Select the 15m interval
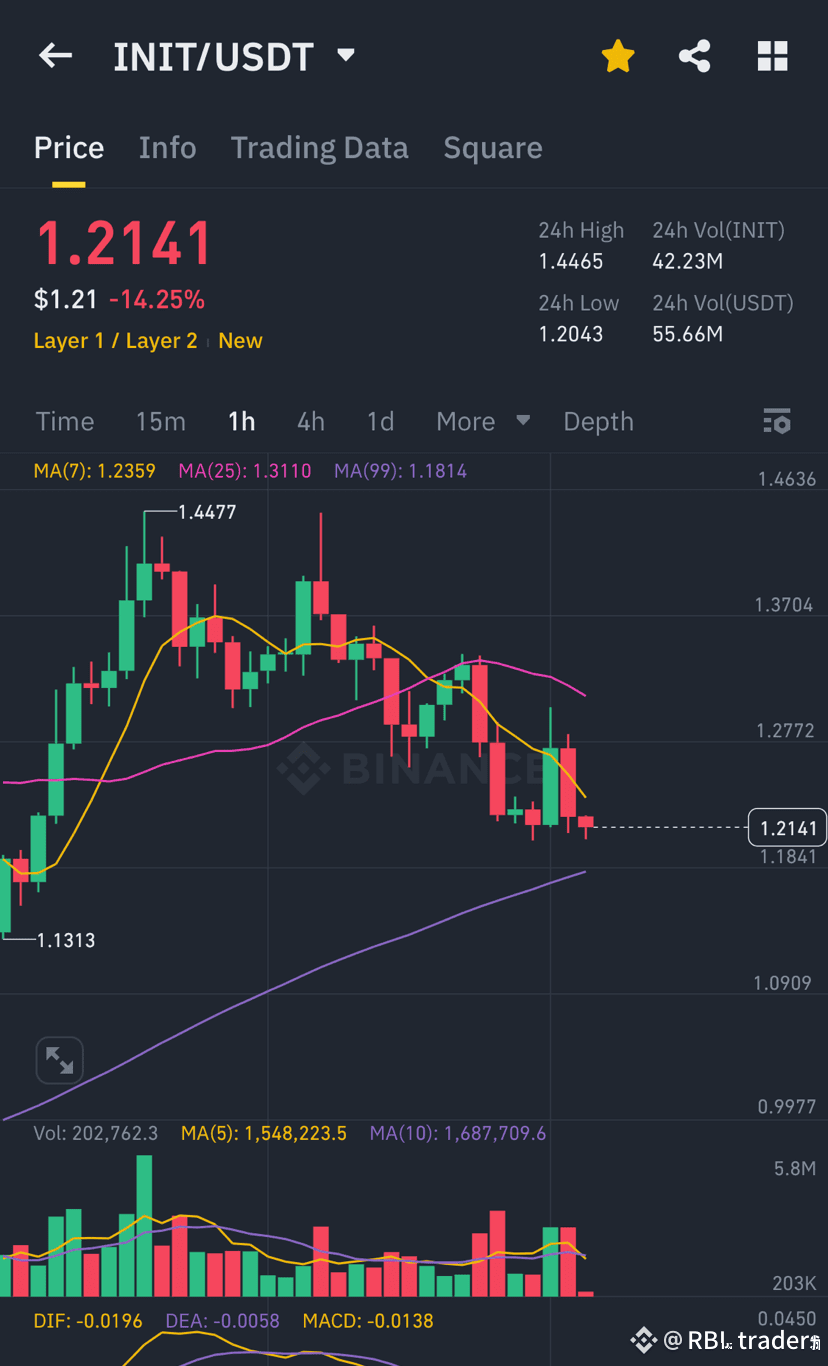828x1366 pixels. (x=161, y=421)
